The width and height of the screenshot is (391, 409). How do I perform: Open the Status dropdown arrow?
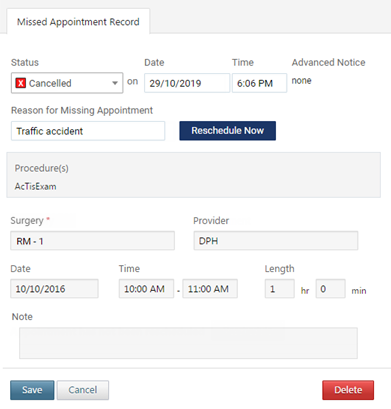pyautogui.click(x=115, y=83)
